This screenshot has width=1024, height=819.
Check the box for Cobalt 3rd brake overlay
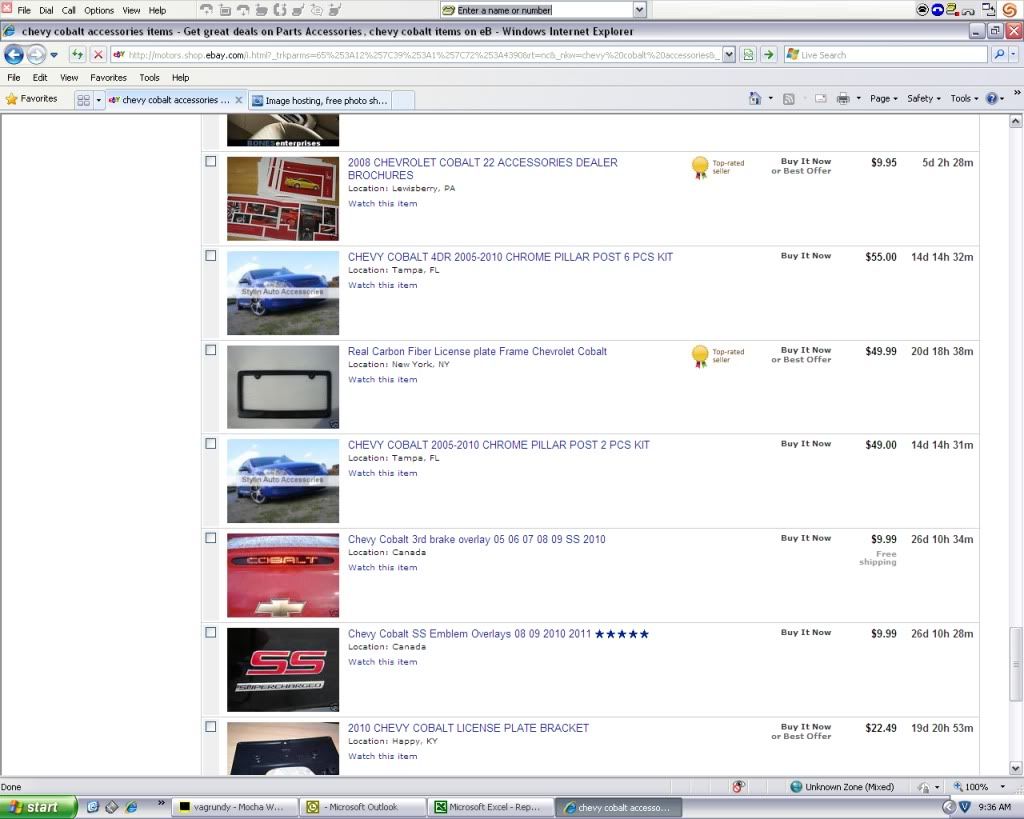tap(211, 538)
